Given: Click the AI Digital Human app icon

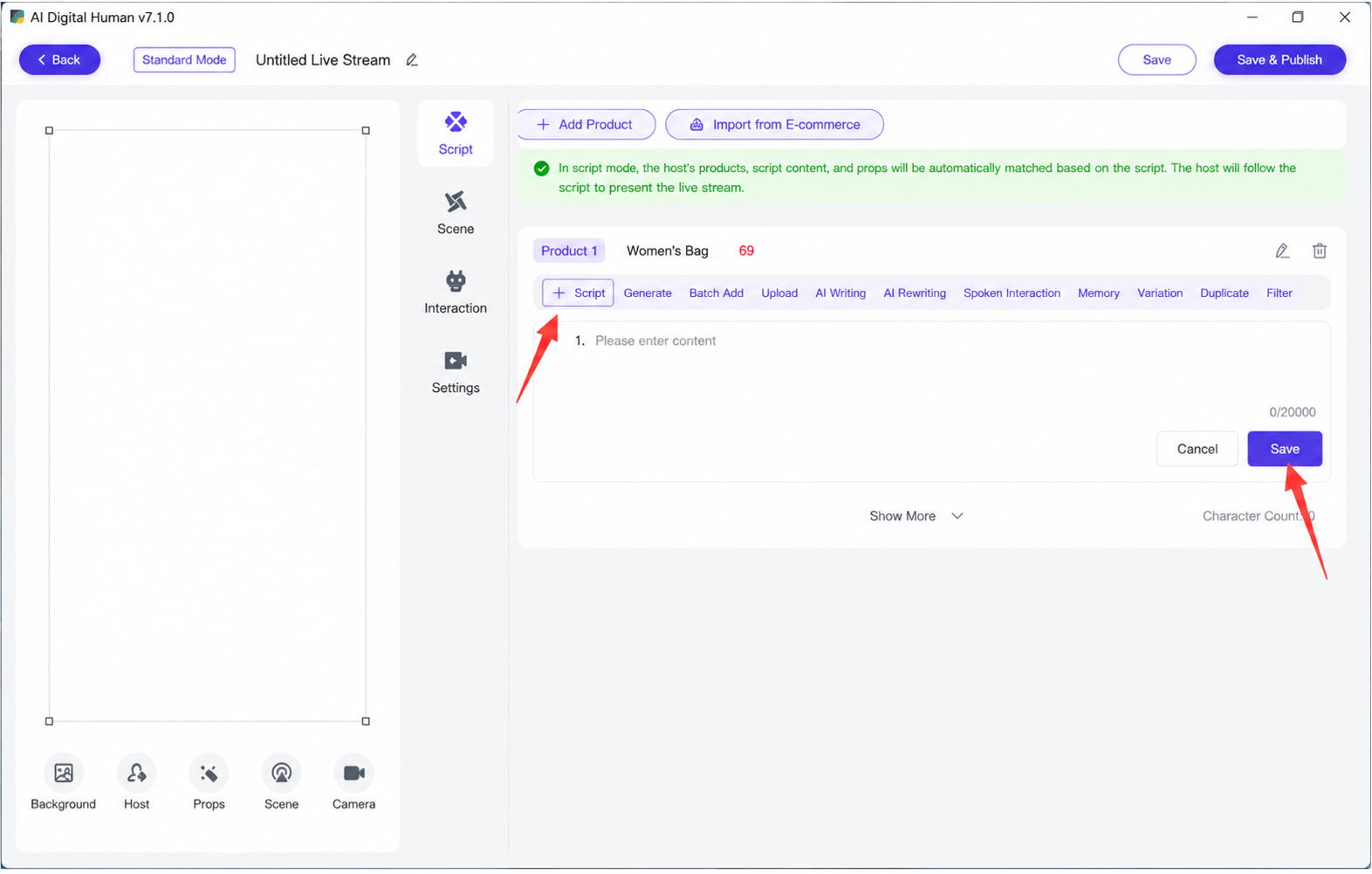Looking at the screenshot, I should pyautogui.click(x=17, y=17).
